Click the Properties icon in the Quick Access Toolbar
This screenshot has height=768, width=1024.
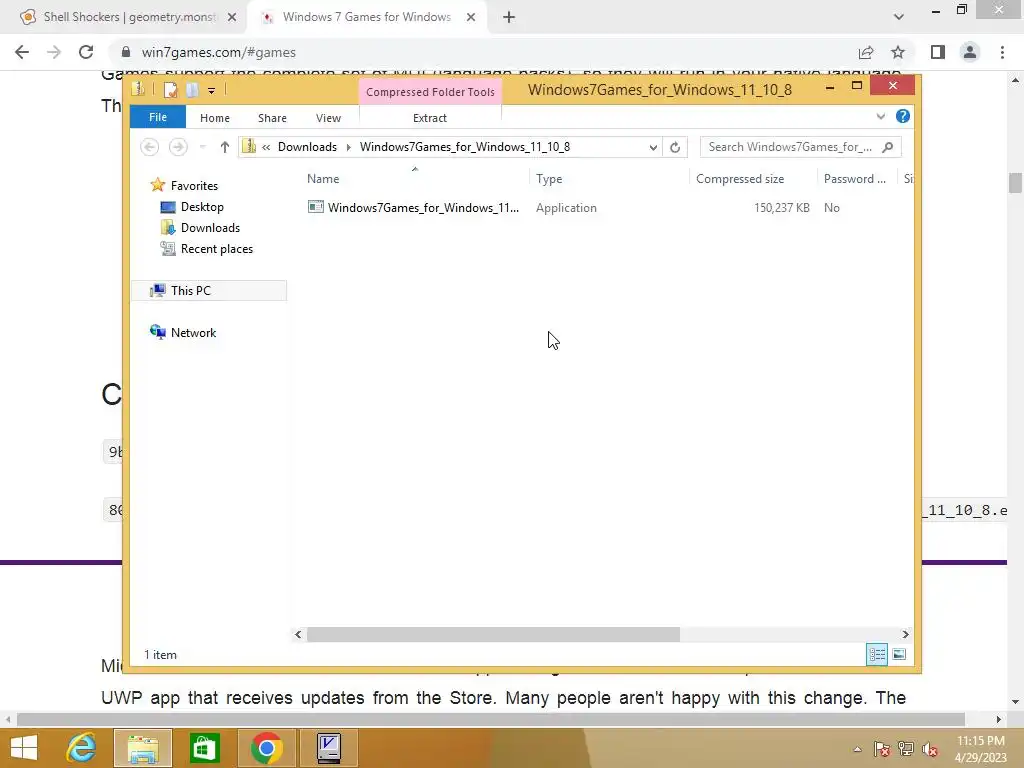pos(170,90)
